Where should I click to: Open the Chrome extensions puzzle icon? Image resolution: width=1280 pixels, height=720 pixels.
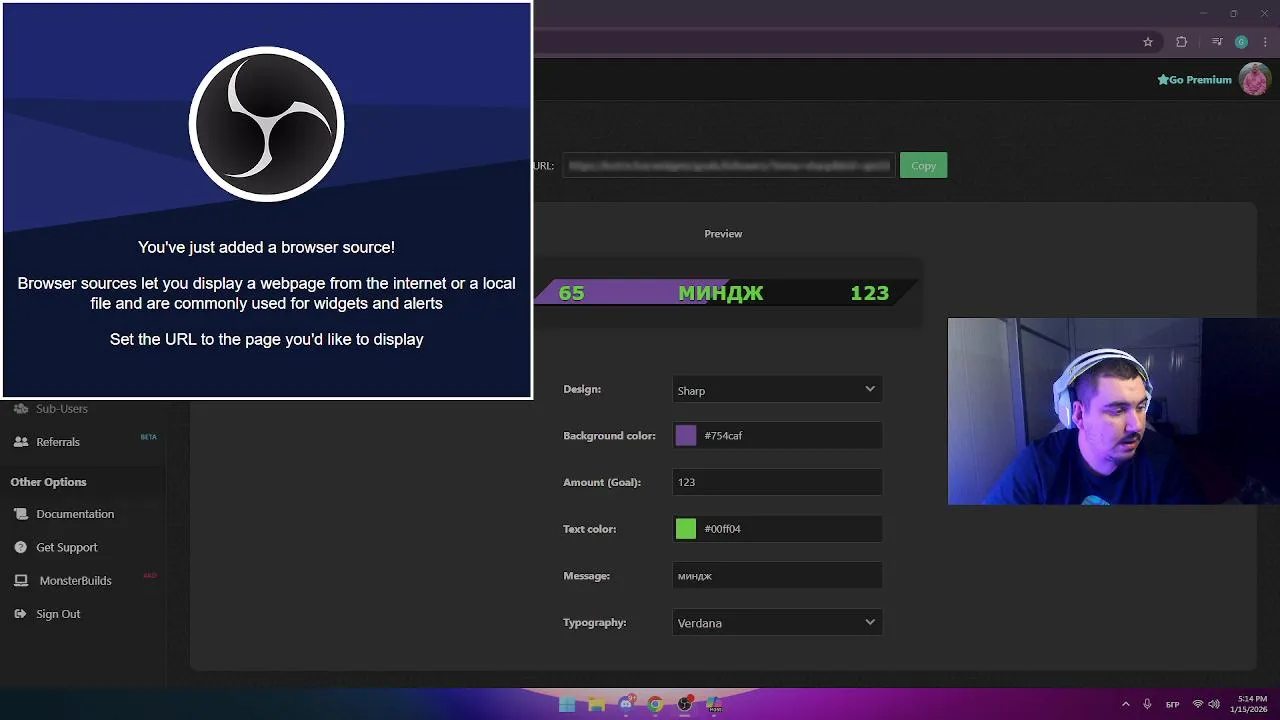1181,42
